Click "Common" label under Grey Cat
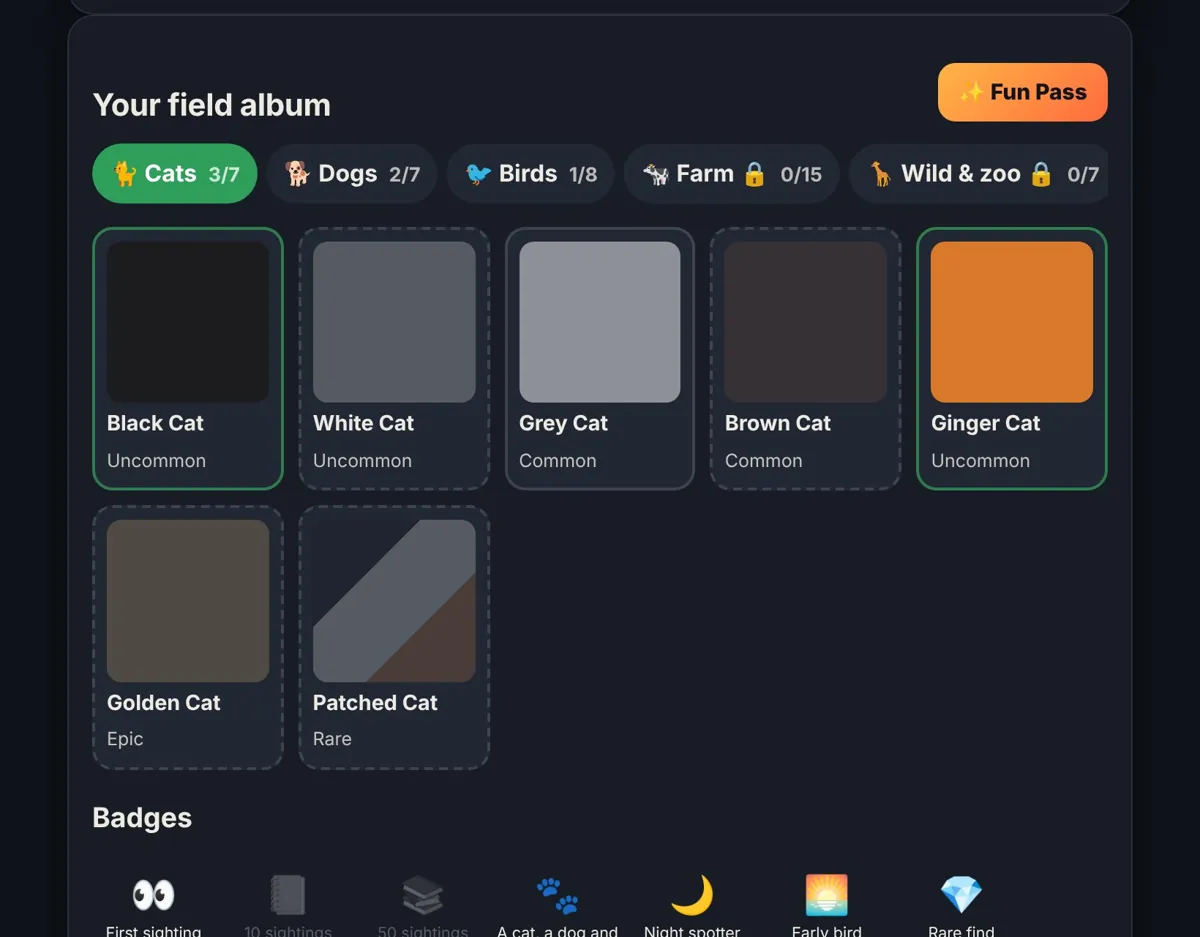1200x937 pixels. pyautogui.click(x=558, y=461)
